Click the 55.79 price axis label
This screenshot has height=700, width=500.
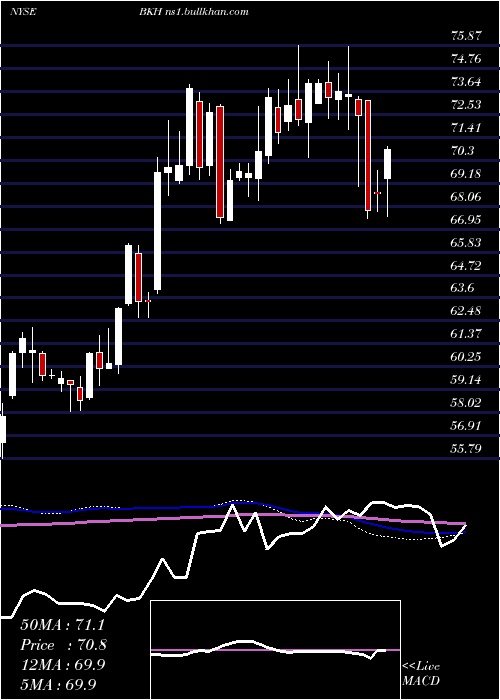pos(467,448)
